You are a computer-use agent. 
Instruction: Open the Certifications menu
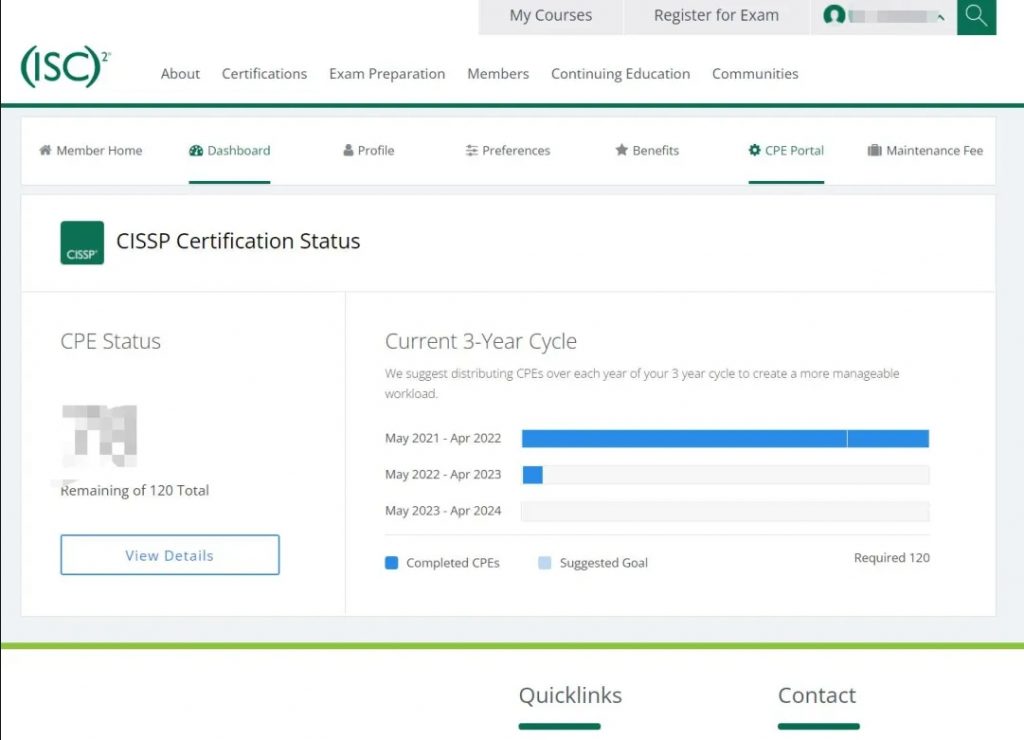264,74
